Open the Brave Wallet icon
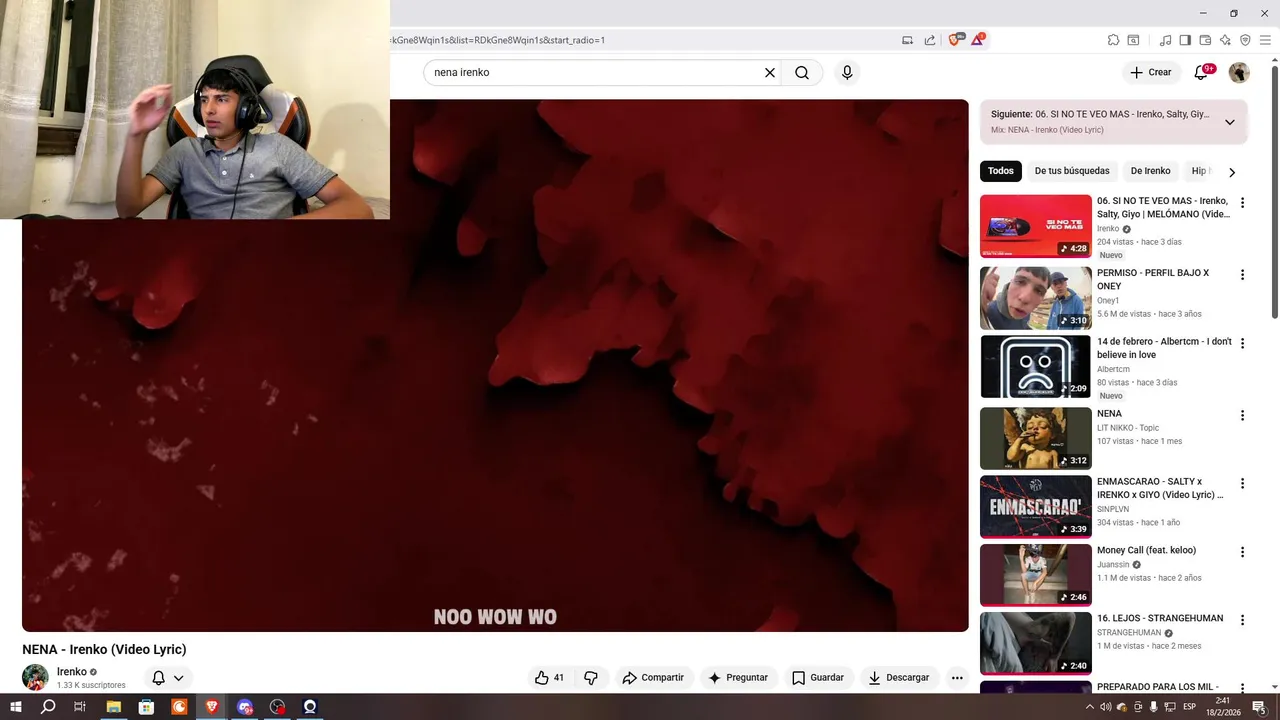 click(x=1205, y=40)
